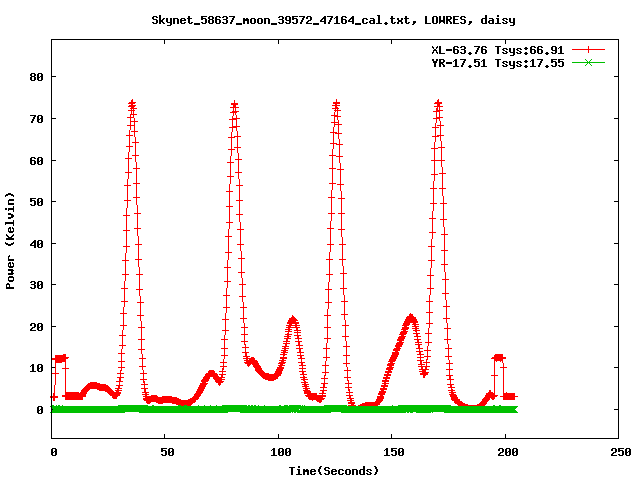Click the y-axis tick label 40
Viewport: 640px width, 480px height.
click(x=36, y=244)
